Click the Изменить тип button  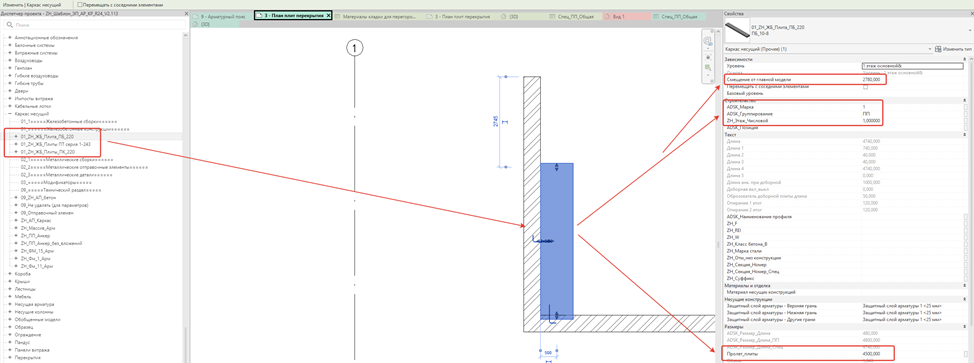point(950,49)
